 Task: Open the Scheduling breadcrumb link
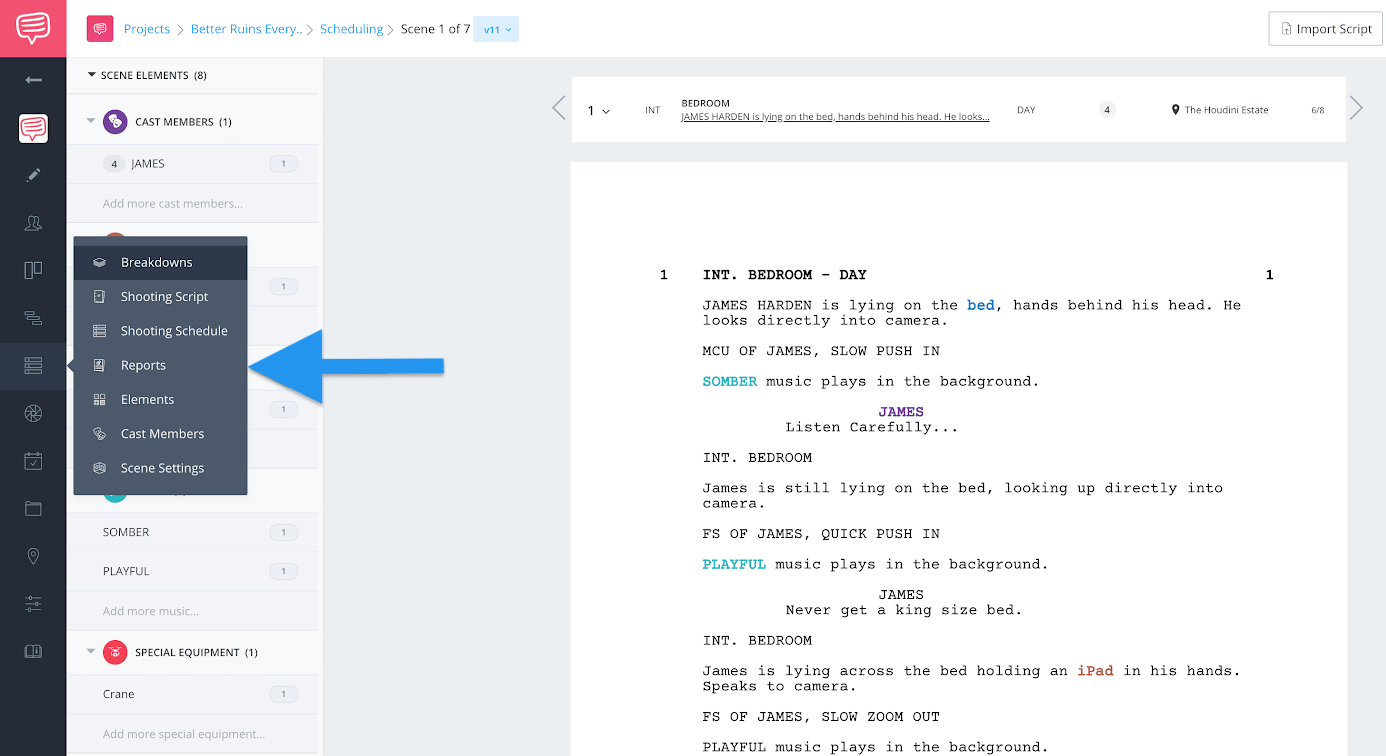tap(351, 29)
